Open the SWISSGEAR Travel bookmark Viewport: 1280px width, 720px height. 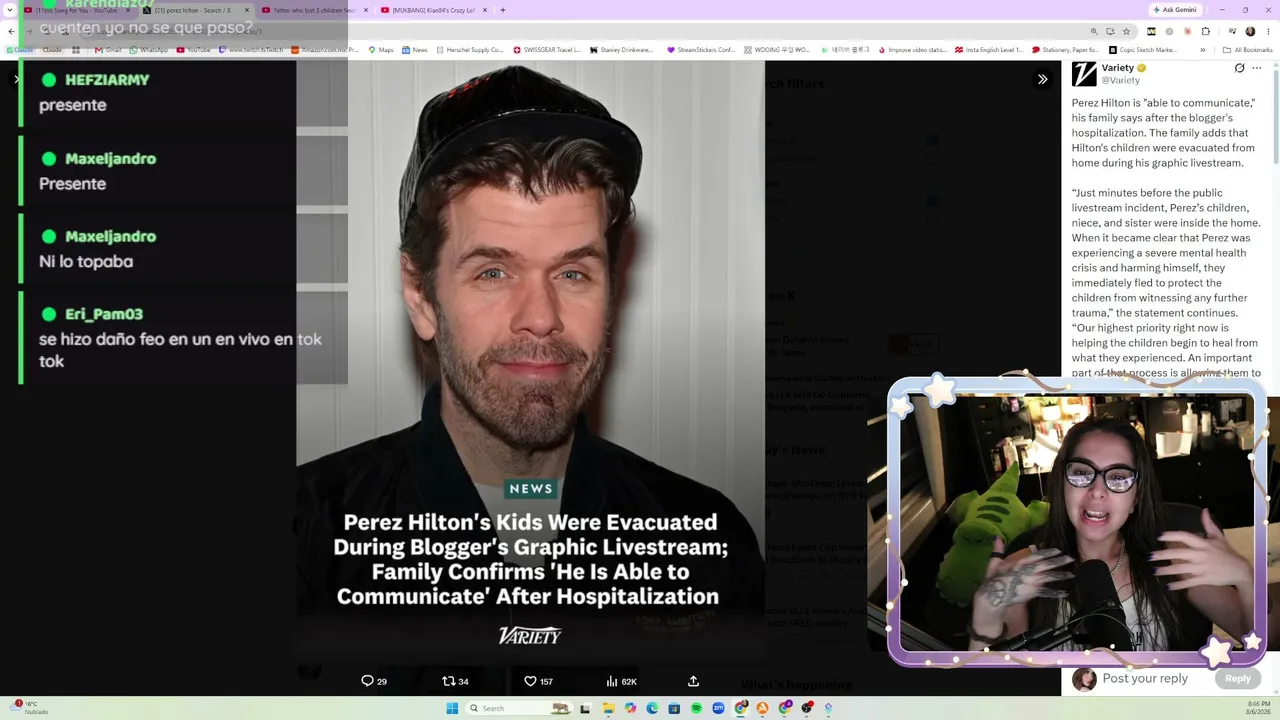547,50
